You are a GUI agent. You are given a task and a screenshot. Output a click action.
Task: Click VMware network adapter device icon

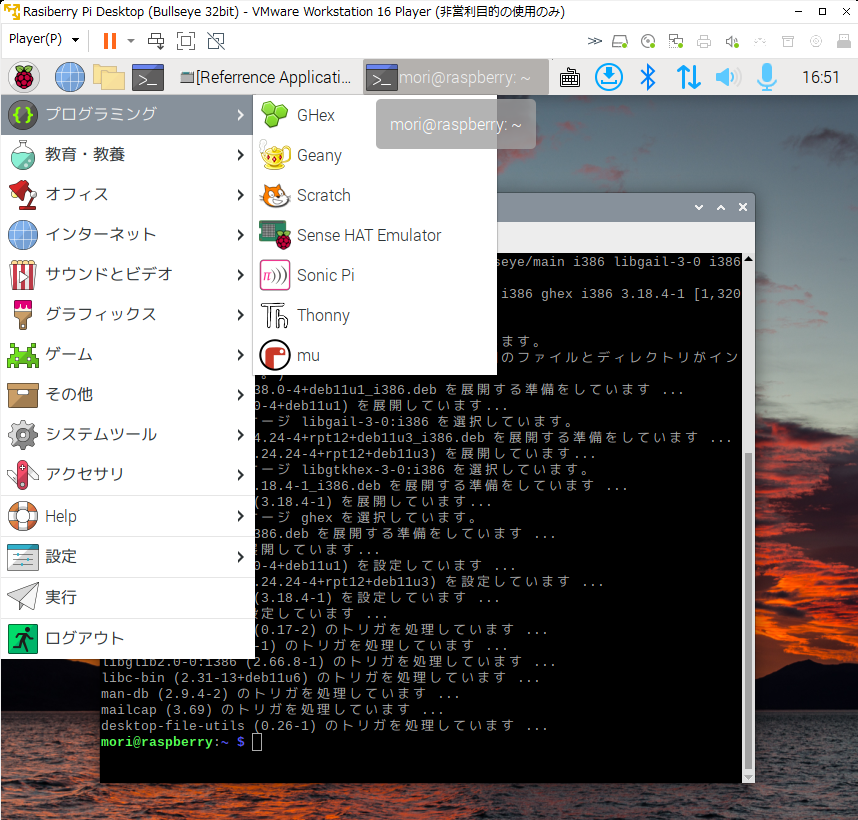676,42
